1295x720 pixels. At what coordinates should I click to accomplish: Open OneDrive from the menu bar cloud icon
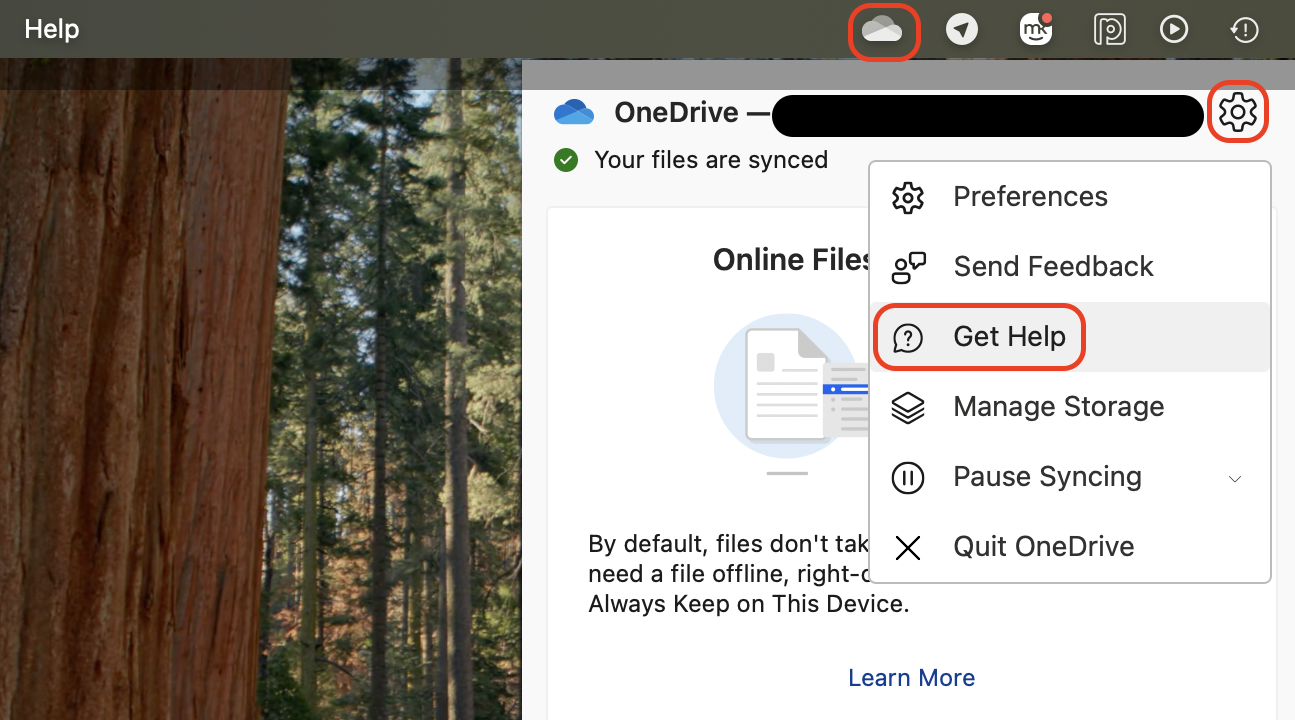pyautogui.click(x=884, y=29)
